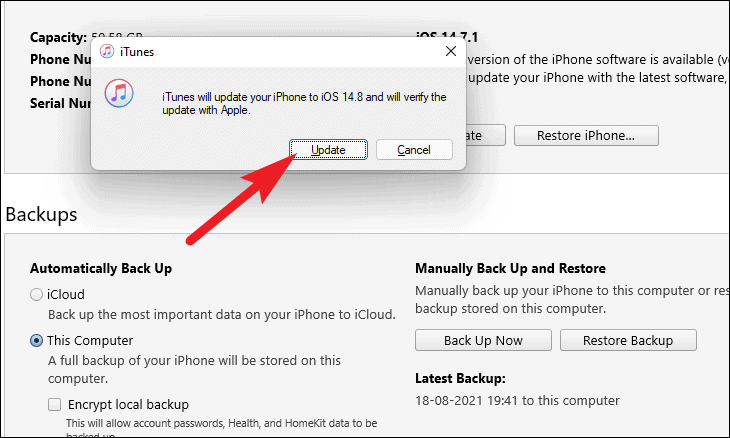
Task: Click partly hidden button beside Restore iPhone
Action: (x=485, y=135)
